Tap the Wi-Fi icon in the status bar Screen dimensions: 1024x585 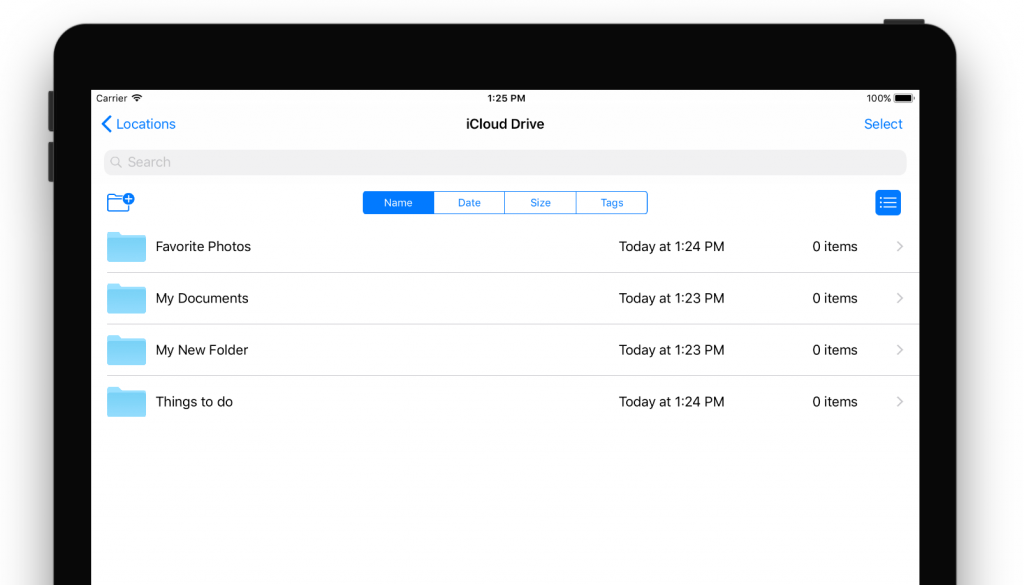tap(136, 98)
